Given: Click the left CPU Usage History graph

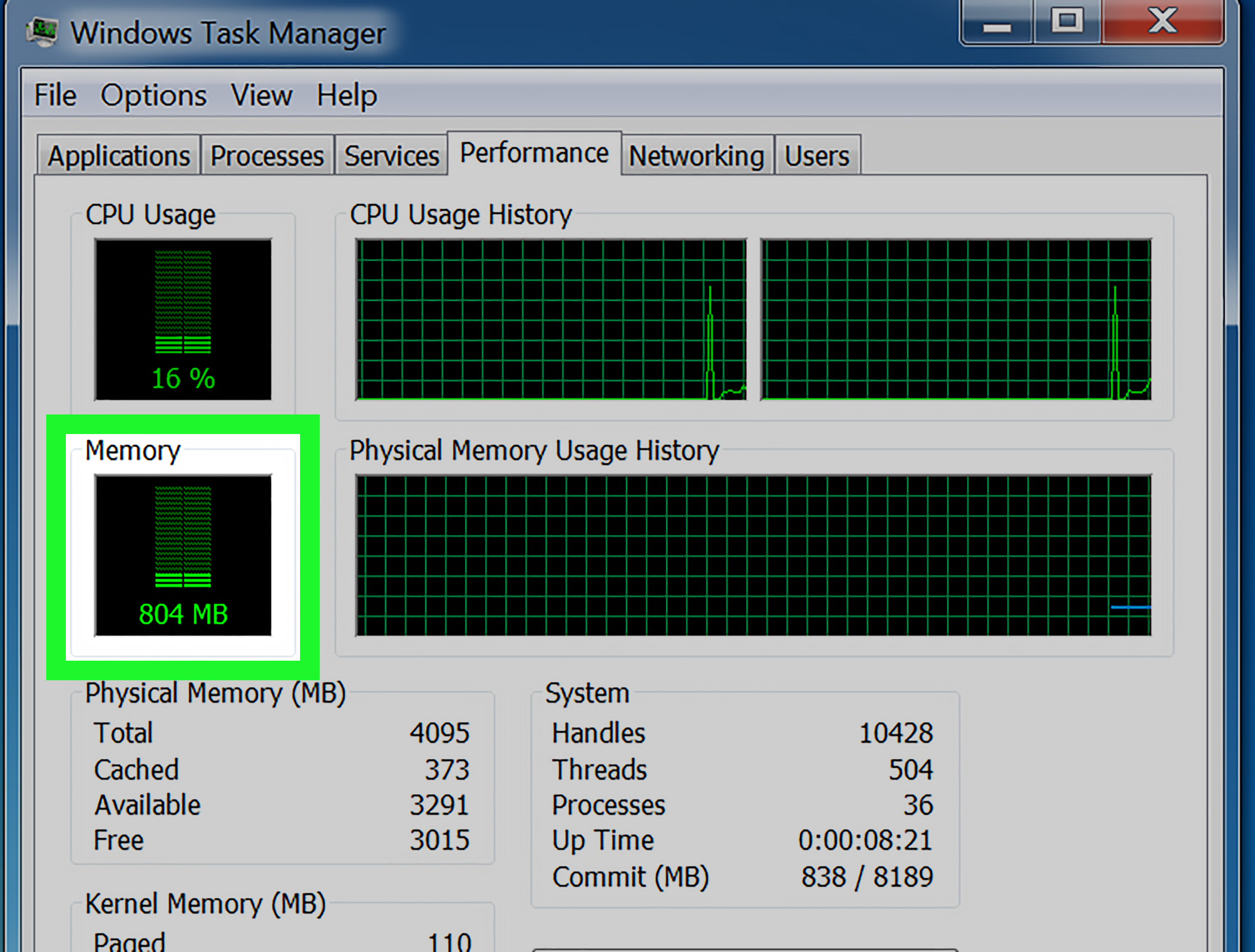Looking at the screenshot, I should pos(550,320).
